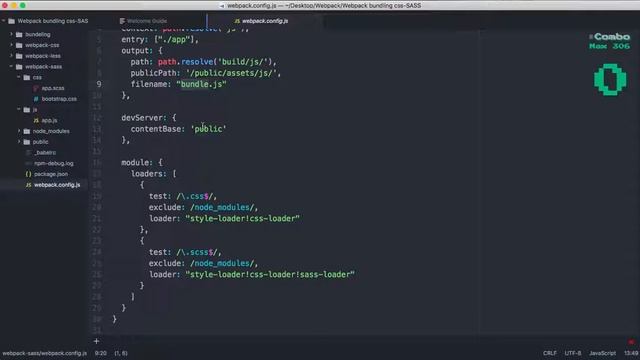Click cursor position 9:20 in status bar
The height and width of the screenshot is (360, 640).
tap(100, 353)
